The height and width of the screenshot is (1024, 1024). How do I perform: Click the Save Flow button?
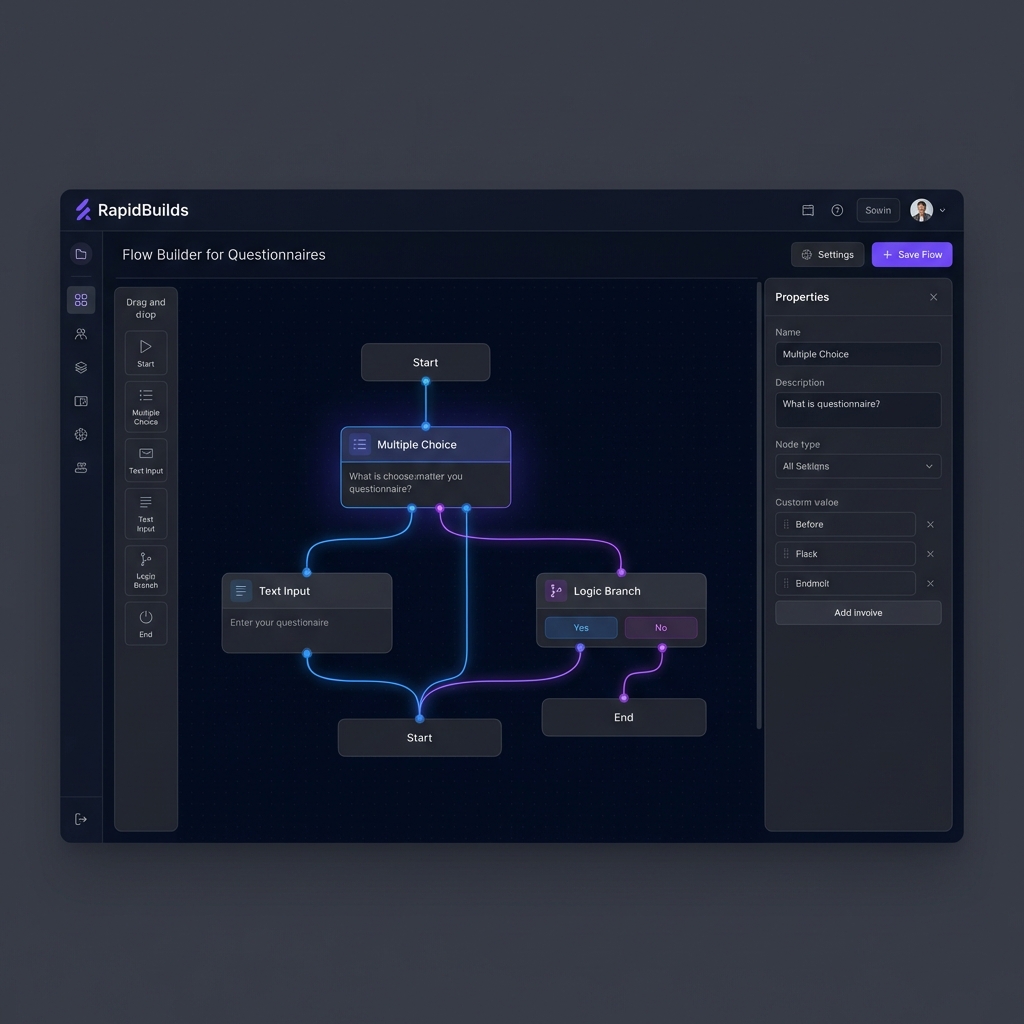(x=911, y=254)
